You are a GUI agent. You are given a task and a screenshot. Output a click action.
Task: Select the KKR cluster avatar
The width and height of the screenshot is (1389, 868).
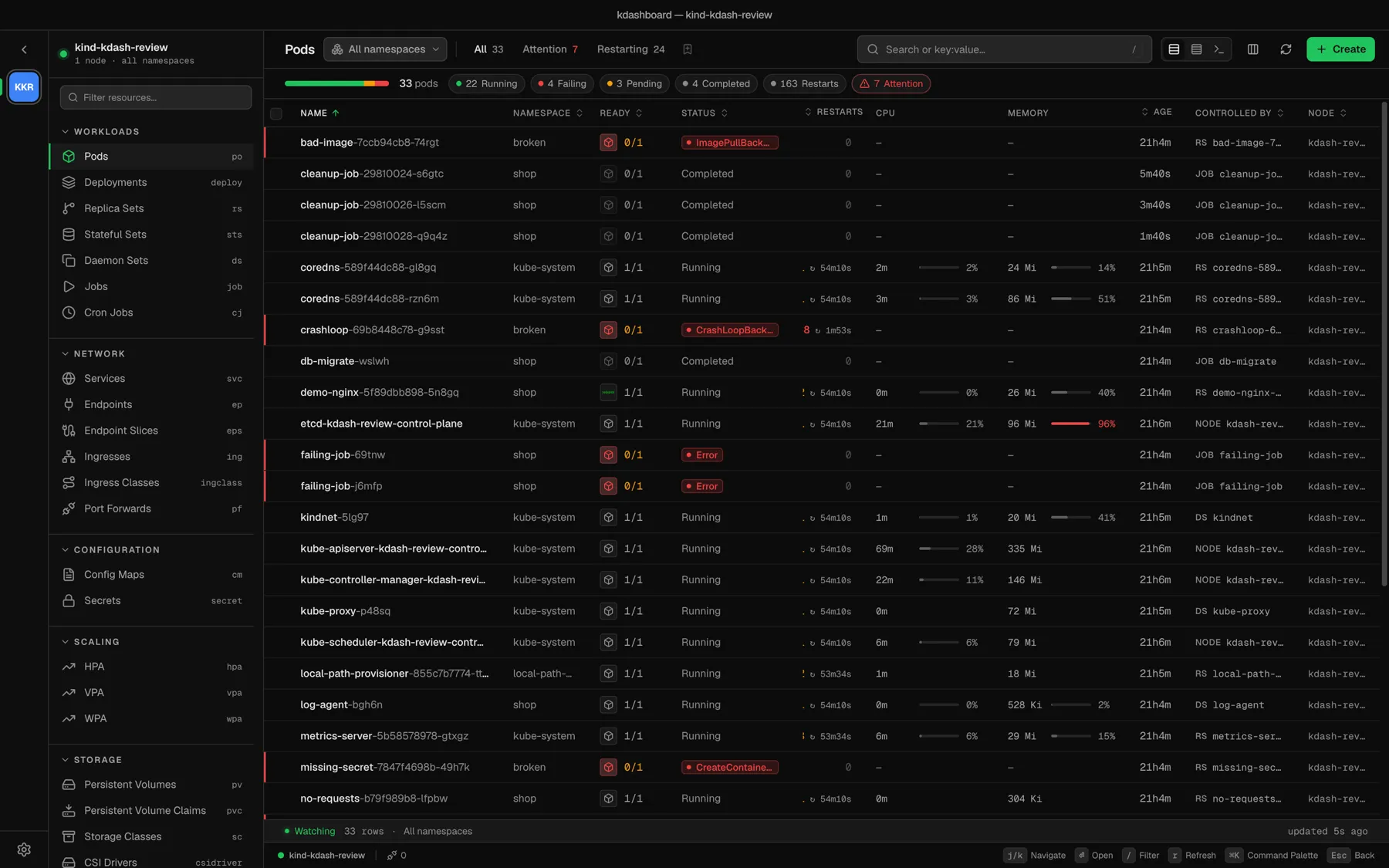click(24, 87)
